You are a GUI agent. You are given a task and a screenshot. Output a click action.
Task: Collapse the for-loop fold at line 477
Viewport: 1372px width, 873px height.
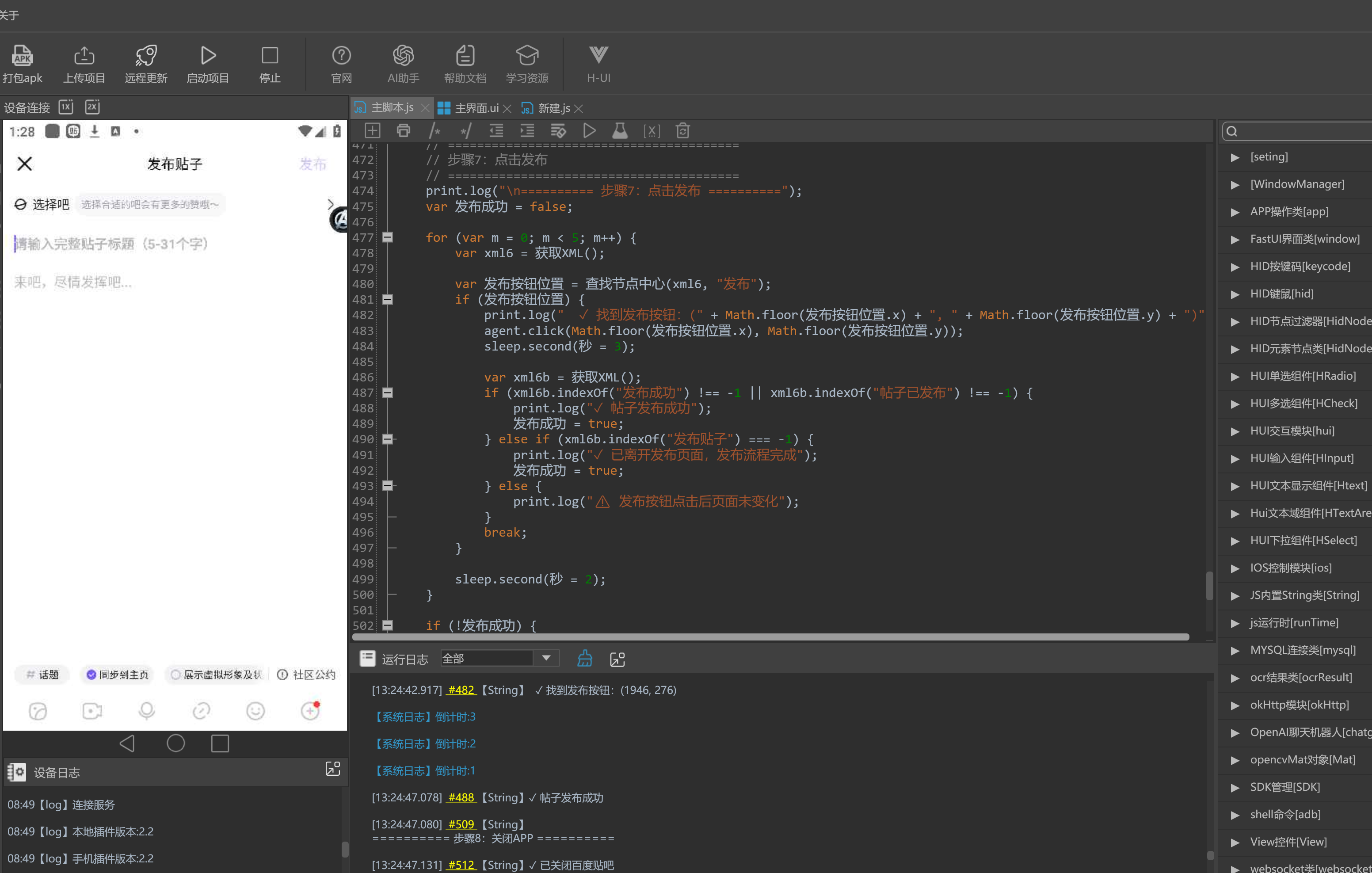click(x=388, y=237)
